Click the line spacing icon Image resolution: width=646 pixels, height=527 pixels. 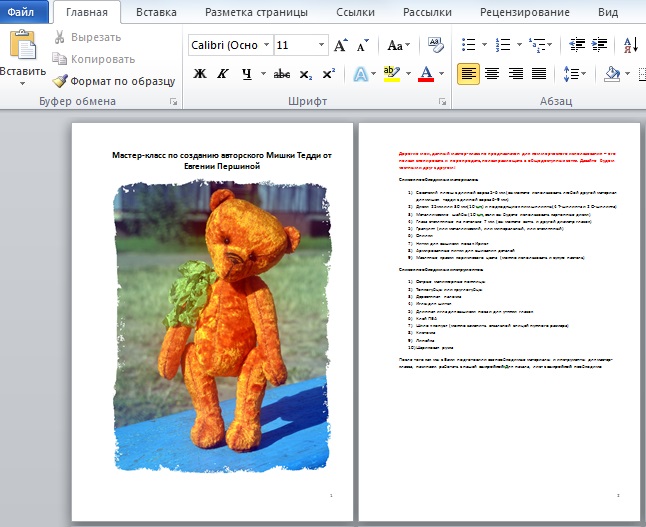pyautogui.click(x=571, y=74)
